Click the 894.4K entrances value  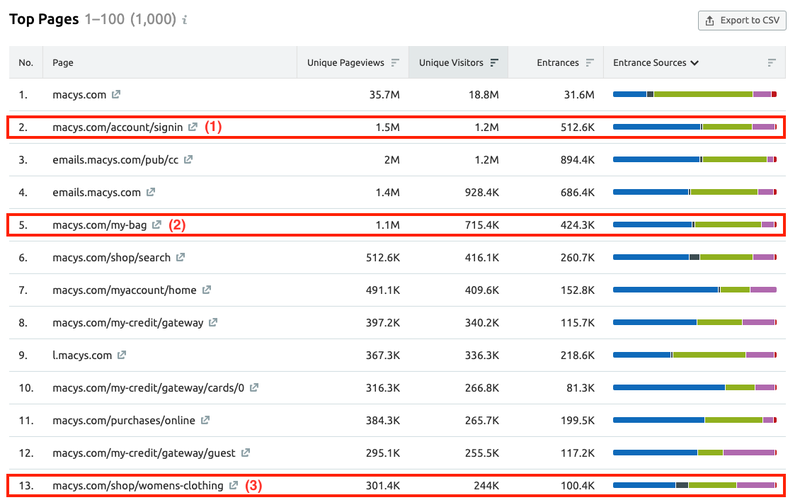click(x=578, y=160)
